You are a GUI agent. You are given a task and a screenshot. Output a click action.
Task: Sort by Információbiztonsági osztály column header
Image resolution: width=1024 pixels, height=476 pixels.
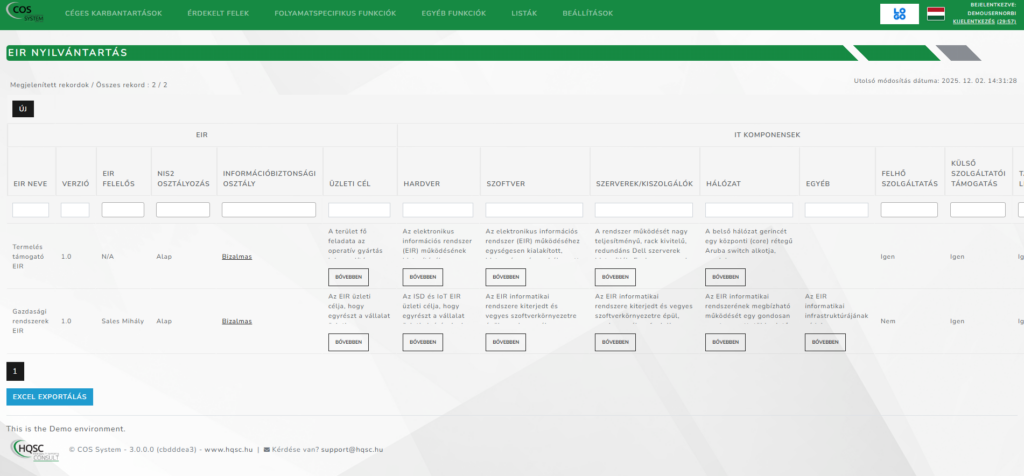(x=269, y=178)
